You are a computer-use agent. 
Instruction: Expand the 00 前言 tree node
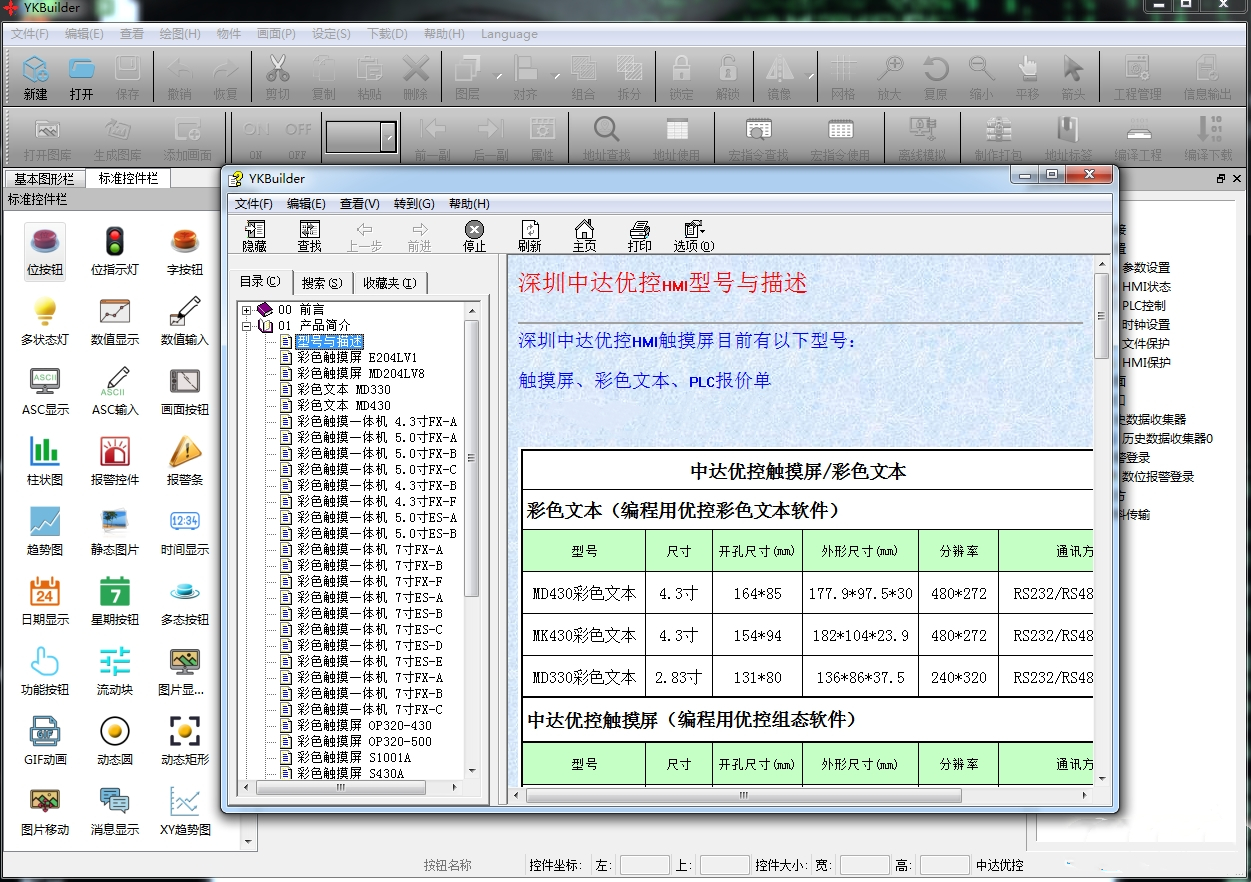[x=247, y=310]
